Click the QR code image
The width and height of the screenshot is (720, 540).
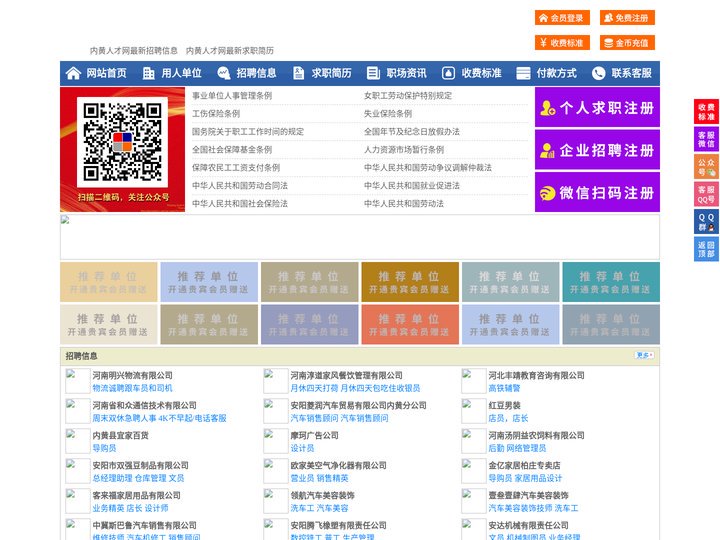pyautogui.click(x=122, y=141)
